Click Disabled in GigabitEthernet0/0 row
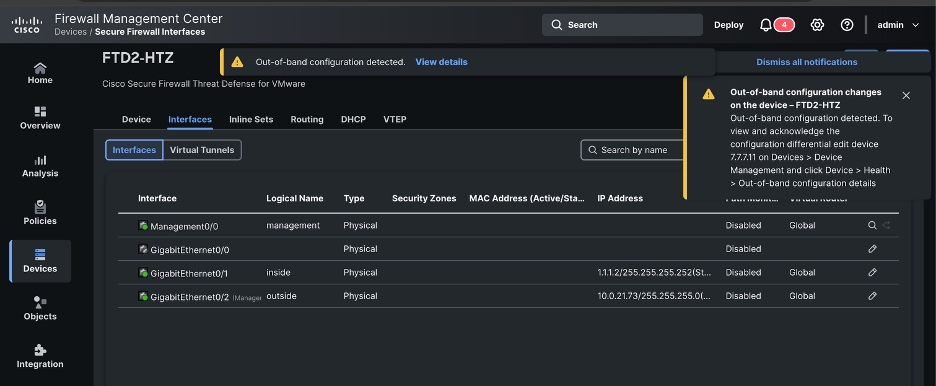Image resolution: width=936 pixels, height=386 pixels. click(x=743, y=249)
